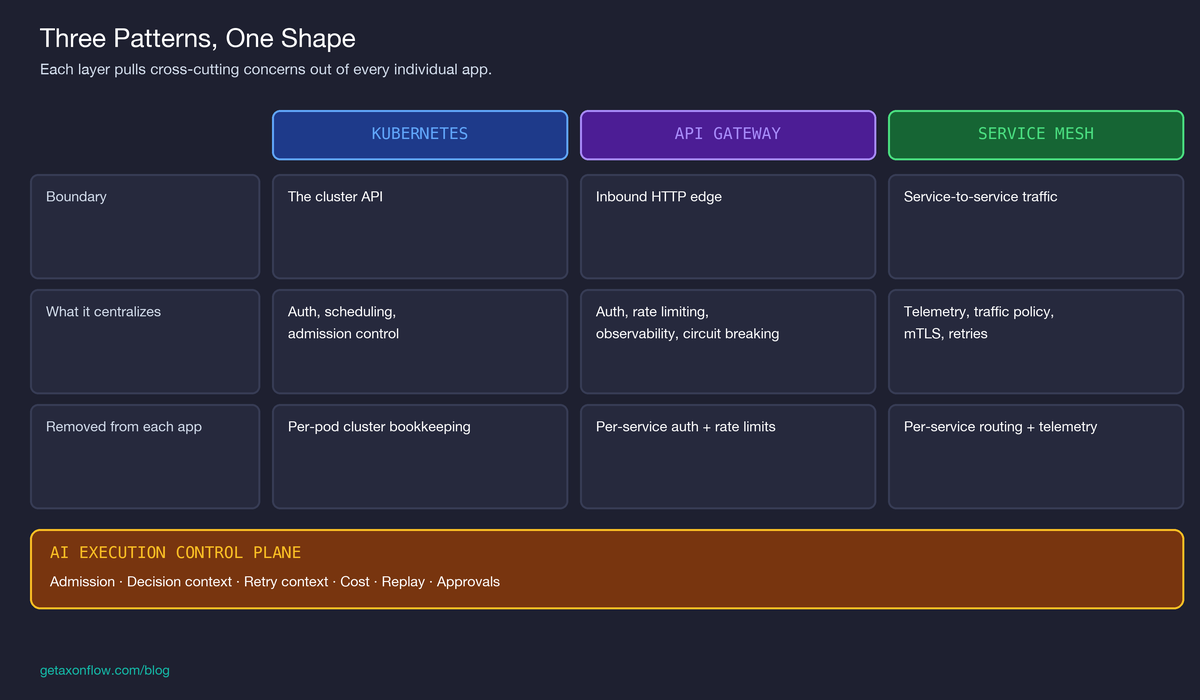Click 'Auth, scheduling, admission control' cell
The width and height of the screenshot is (1200, 700).
[x=420, y=342]
